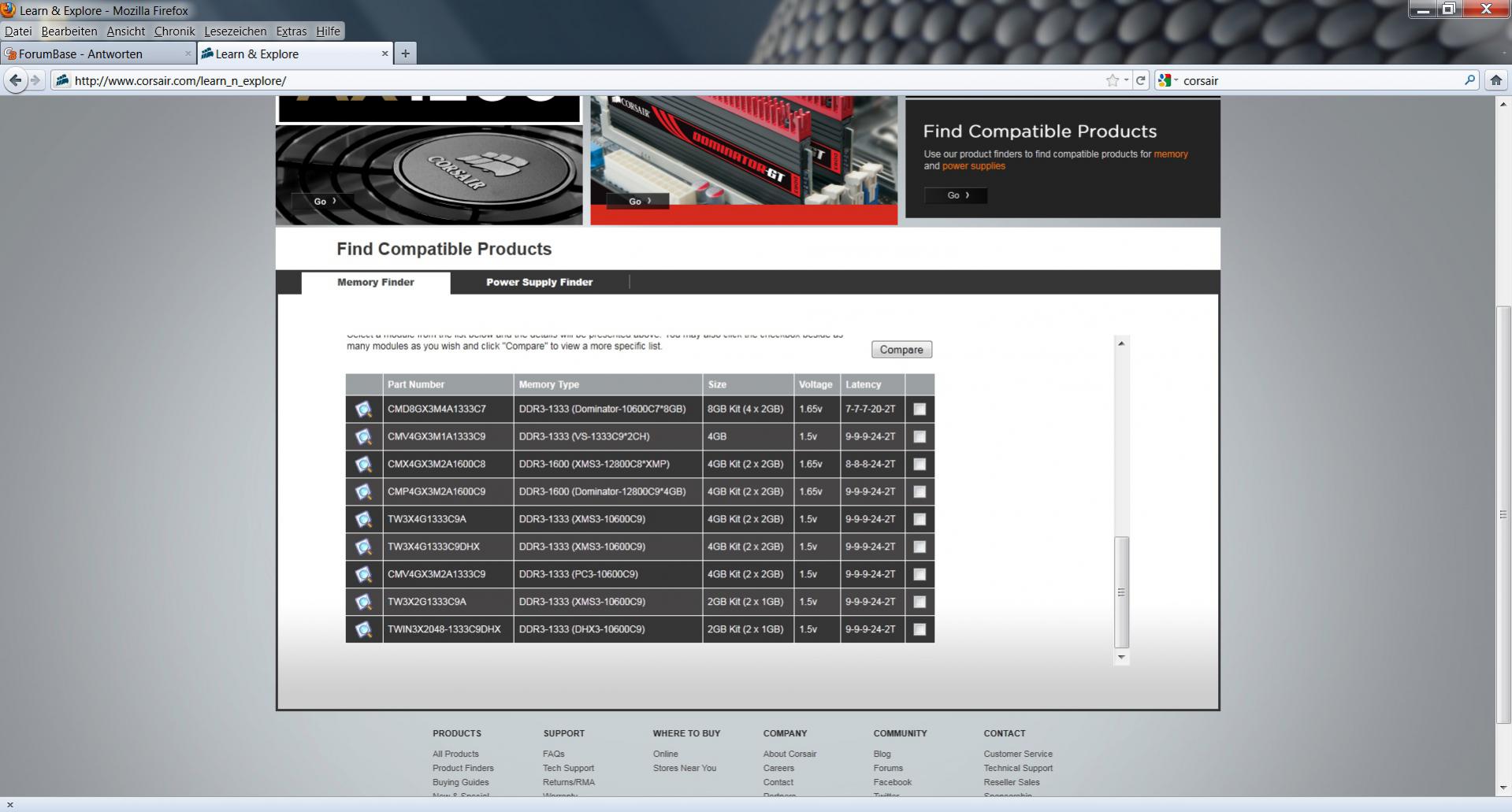The width and height of the screenshot is (1512, 812).
Task: Close the Learn & Explore tab
Action: (385, 54)
